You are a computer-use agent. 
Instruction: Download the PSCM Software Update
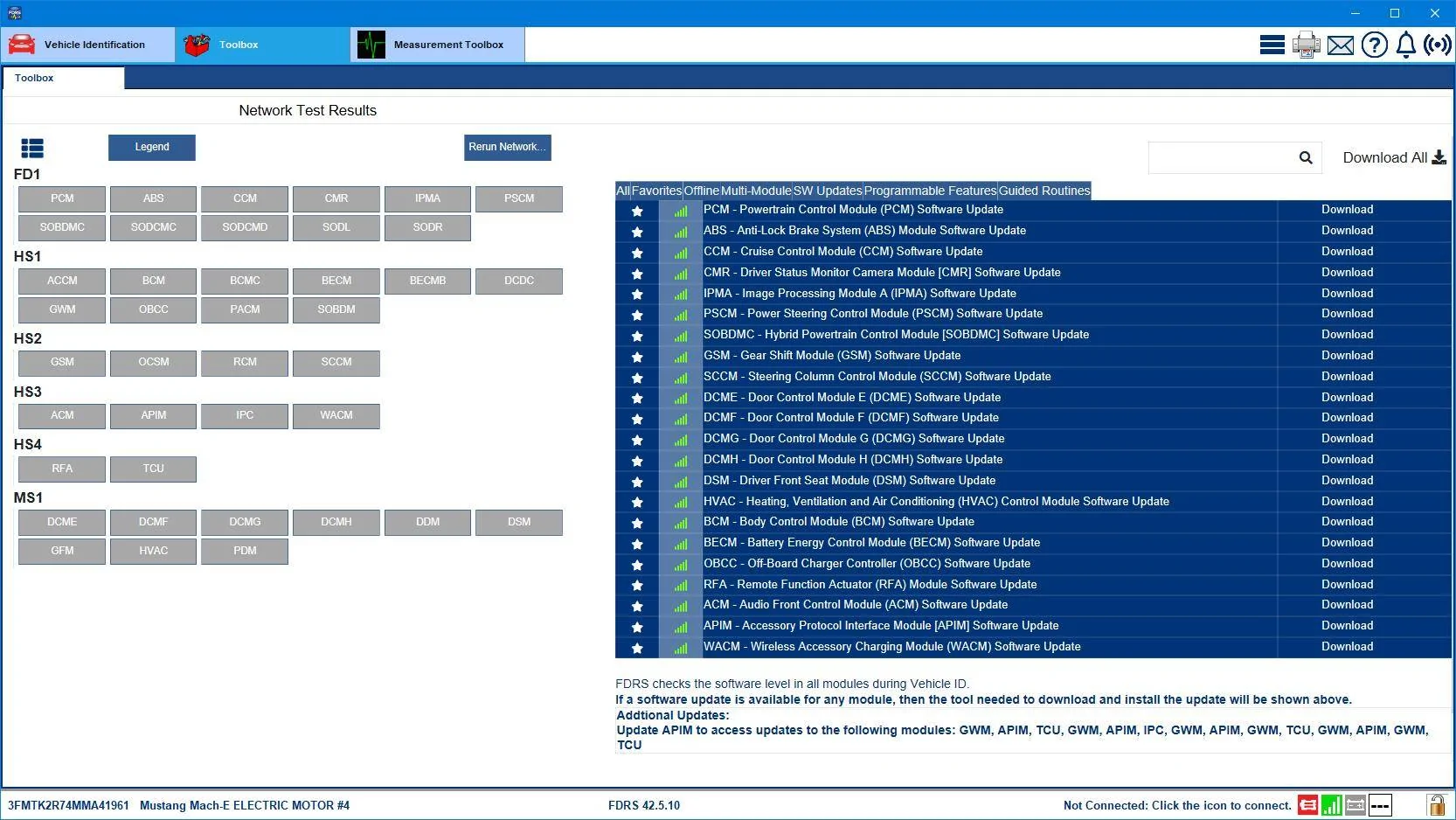pos(1347,314)
